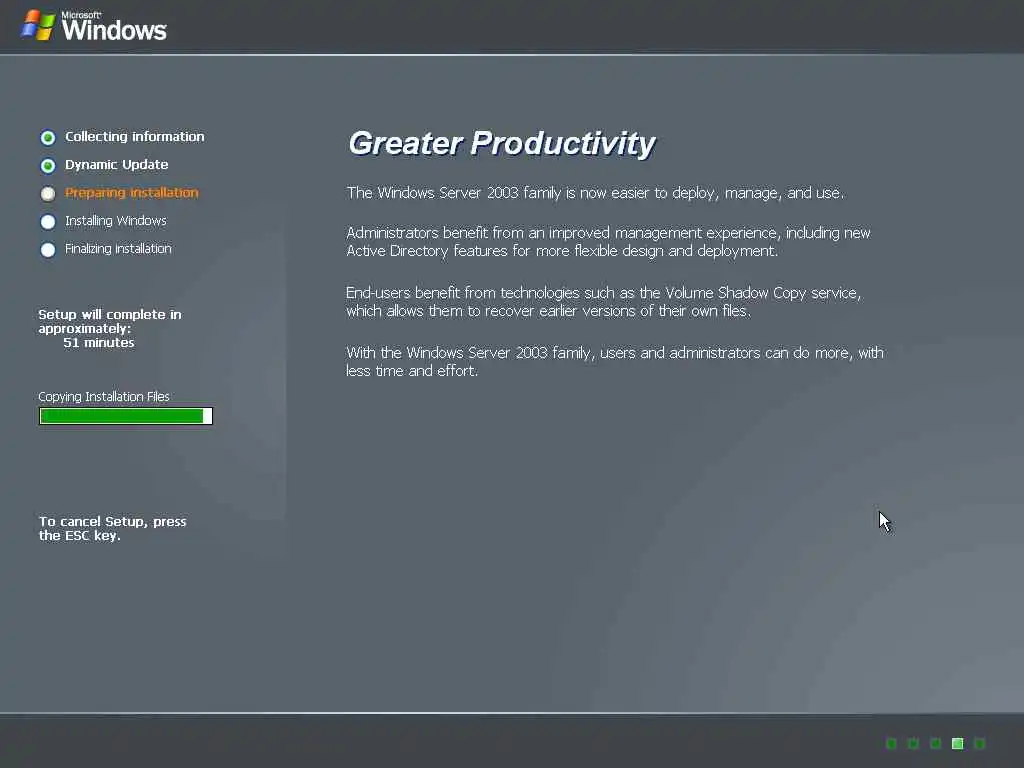The image size is (1024, 768).
Task: Click the Dynamic Update step indicator
Action: [48, 165]
